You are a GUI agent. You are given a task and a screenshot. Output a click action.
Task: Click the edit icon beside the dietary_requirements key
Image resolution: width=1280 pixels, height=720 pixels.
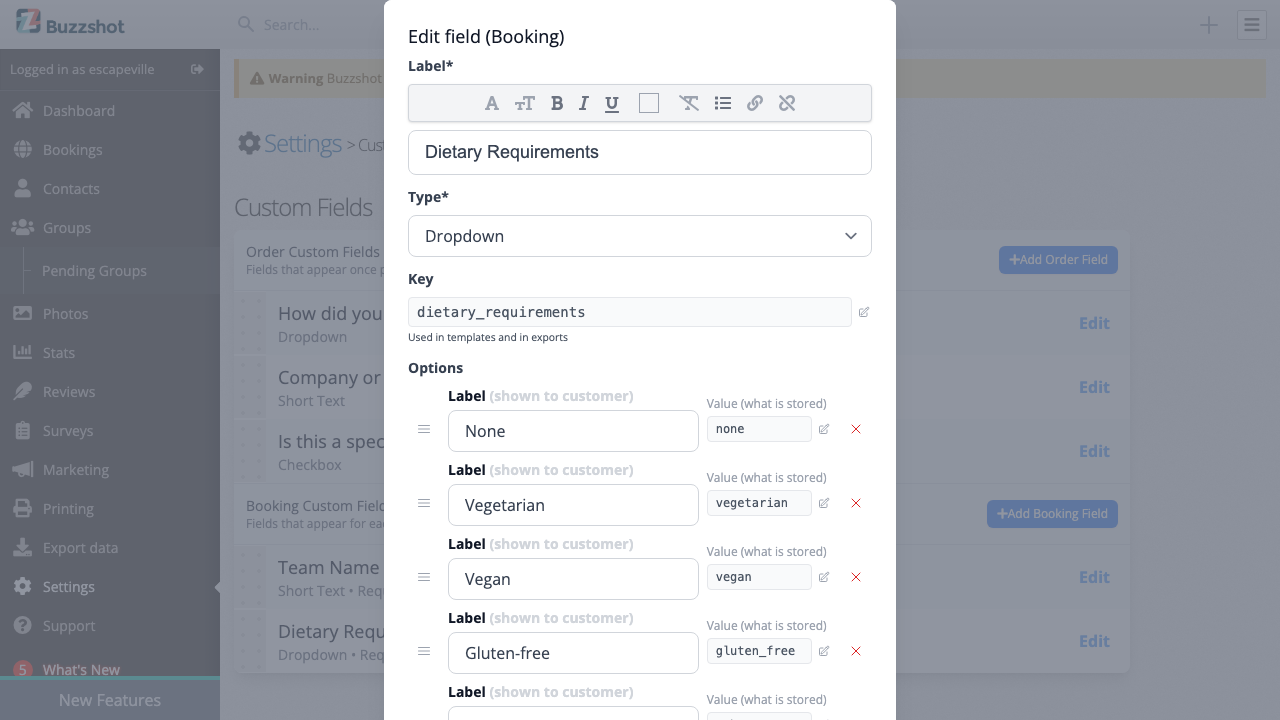864,312
